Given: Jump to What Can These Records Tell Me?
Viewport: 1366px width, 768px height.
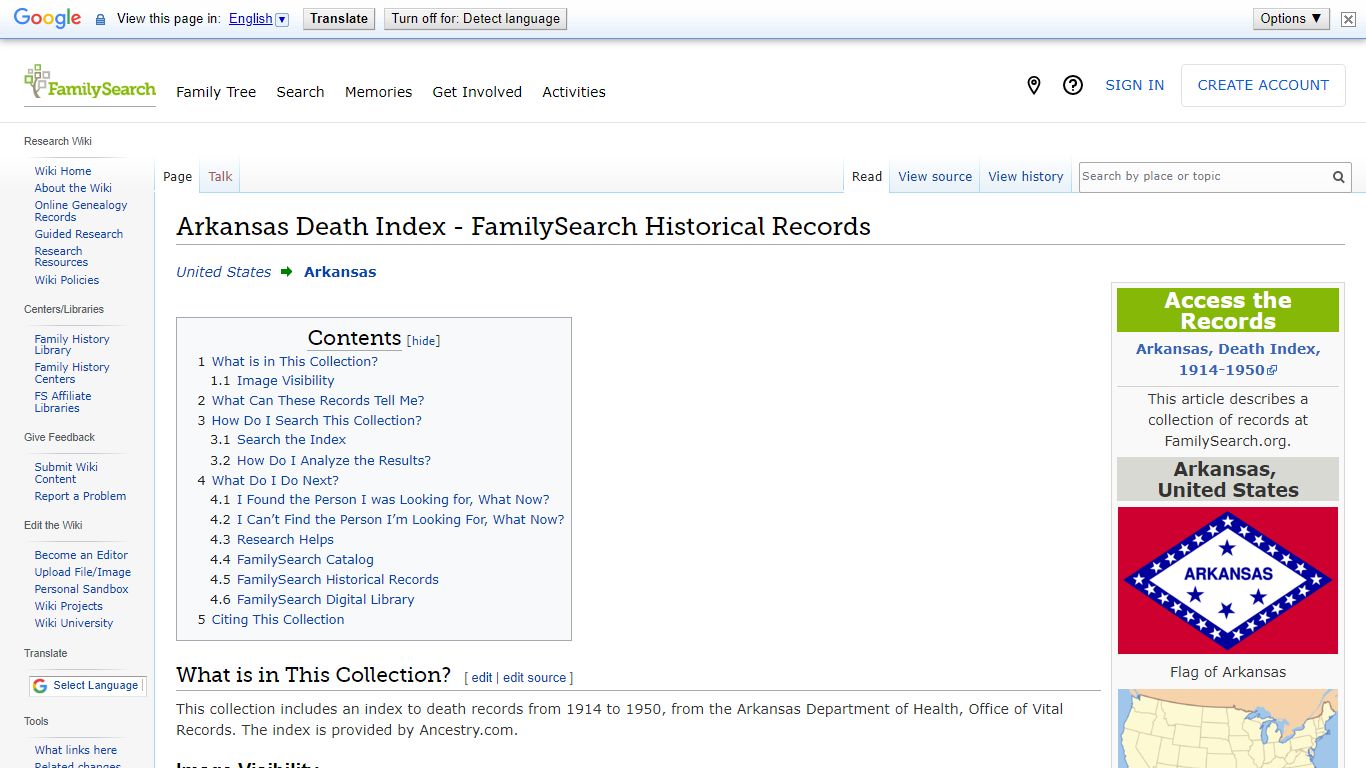Looking at the screenshot, I should click(318, 401).
